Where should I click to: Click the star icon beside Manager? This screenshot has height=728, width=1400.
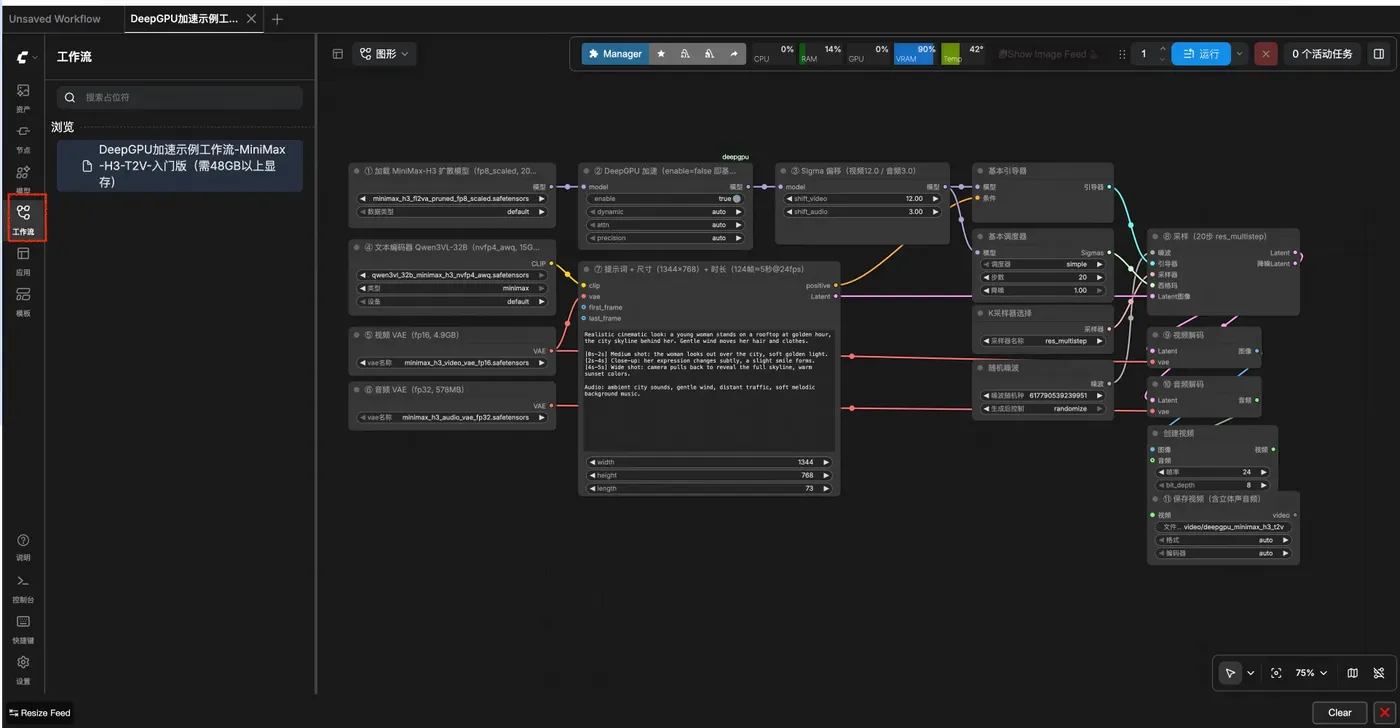pyautogui.click(x=661, y=54)
